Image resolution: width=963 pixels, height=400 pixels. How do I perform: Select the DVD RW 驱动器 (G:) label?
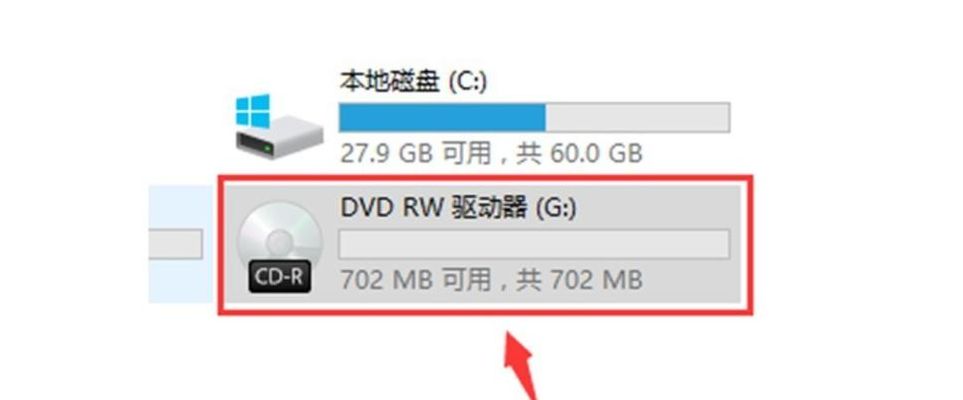[x=458, y=208]
